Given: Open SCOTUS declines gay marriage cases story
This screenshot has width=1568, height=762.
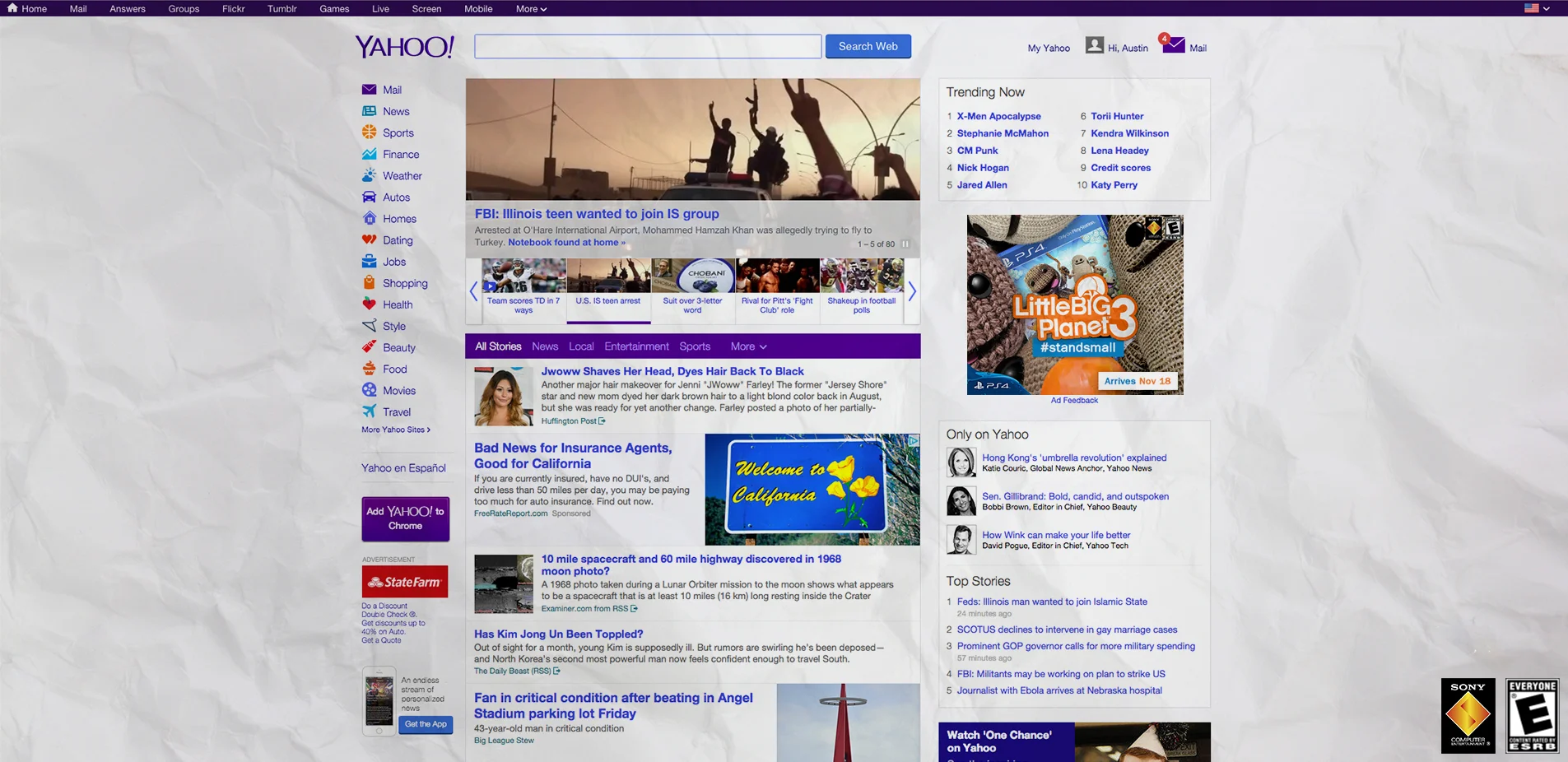Looking at the screenshot, I should [x=1067, y=630].
